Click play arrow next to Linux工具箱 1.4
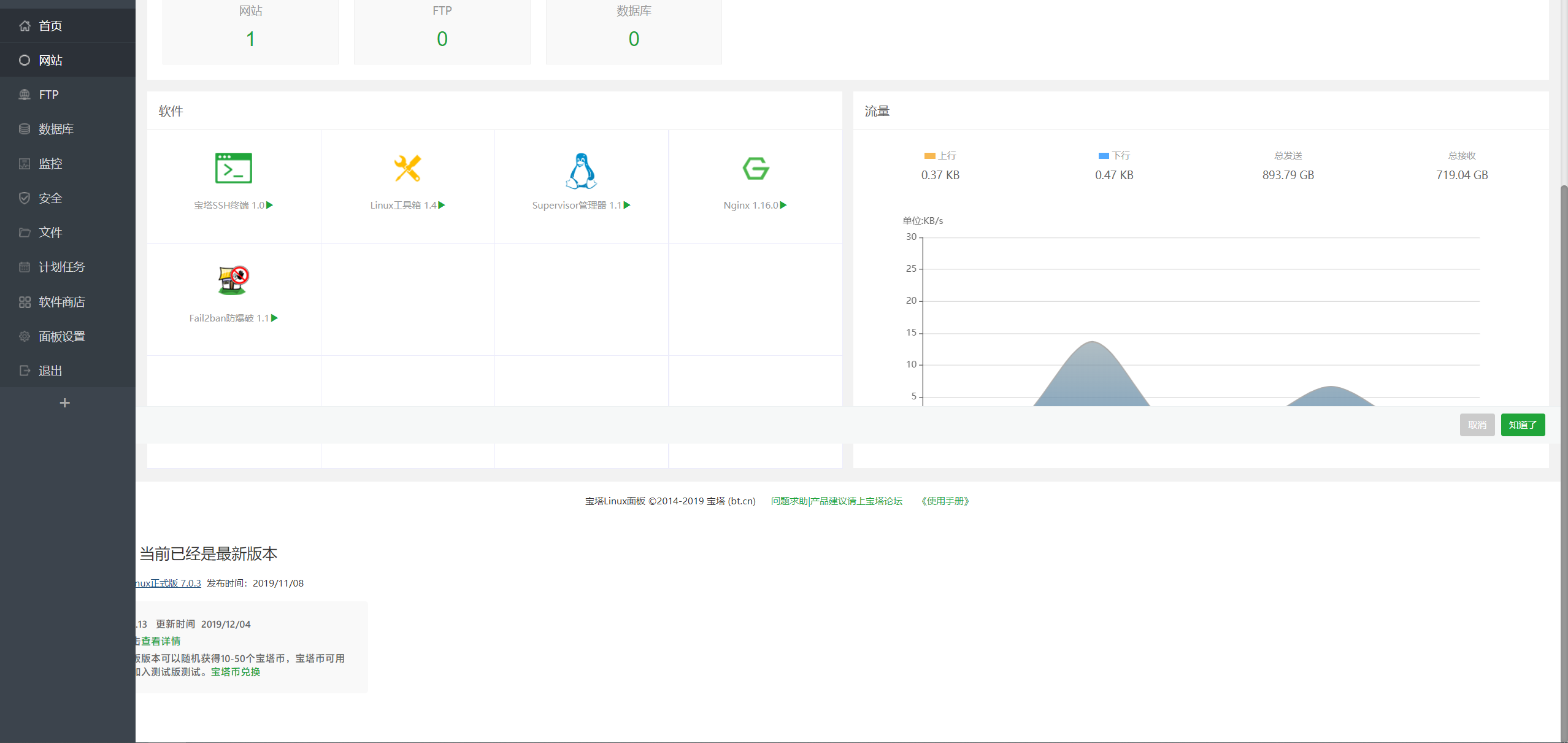This screenshot has height=743, width=1568. tap(442, 205)
